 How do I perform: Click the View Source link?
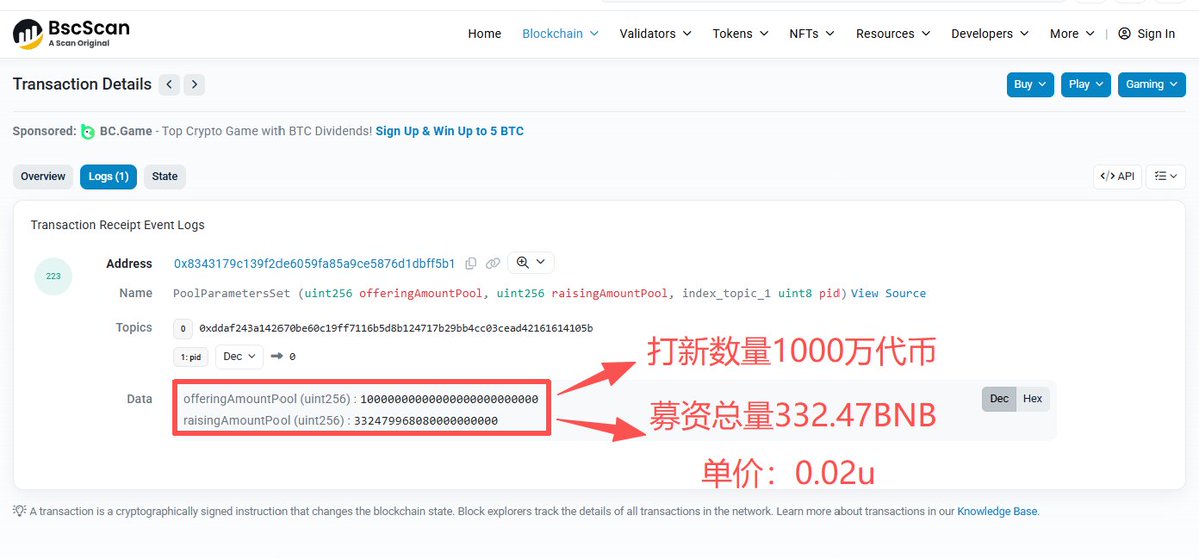[x=888, y=293]
